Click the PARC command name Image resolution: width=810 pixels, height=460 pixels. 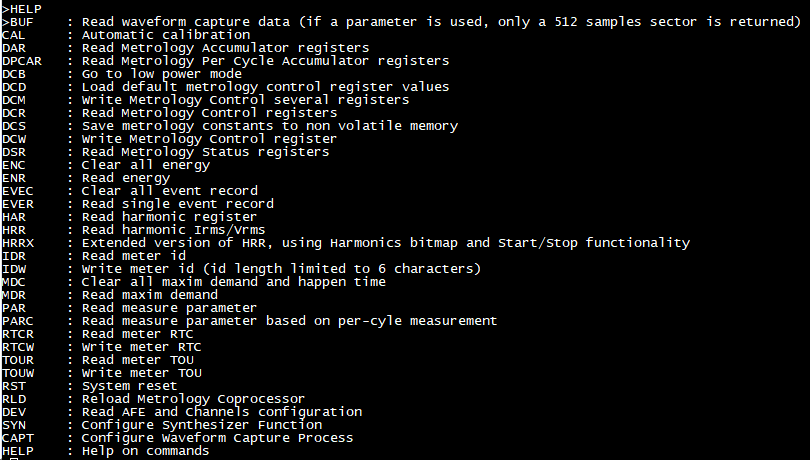click(18, 320)
